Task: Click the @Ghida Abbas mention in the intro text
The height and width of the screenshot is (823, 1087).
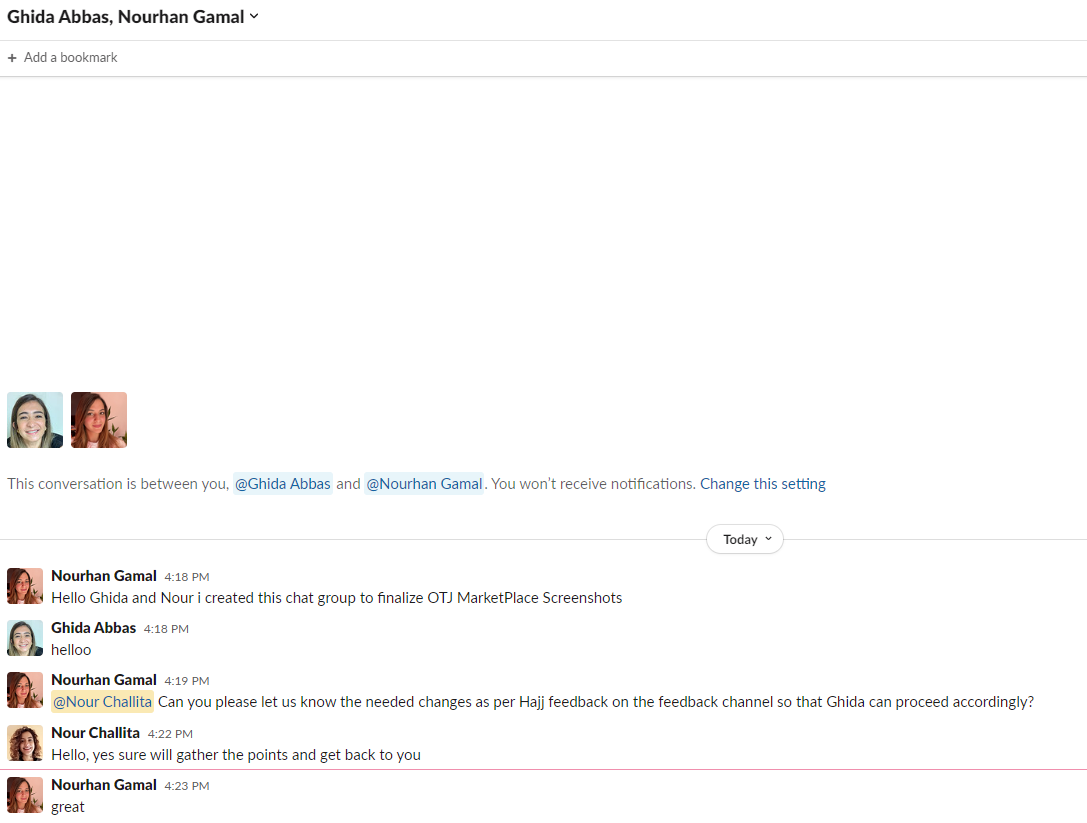Action: 282,484
